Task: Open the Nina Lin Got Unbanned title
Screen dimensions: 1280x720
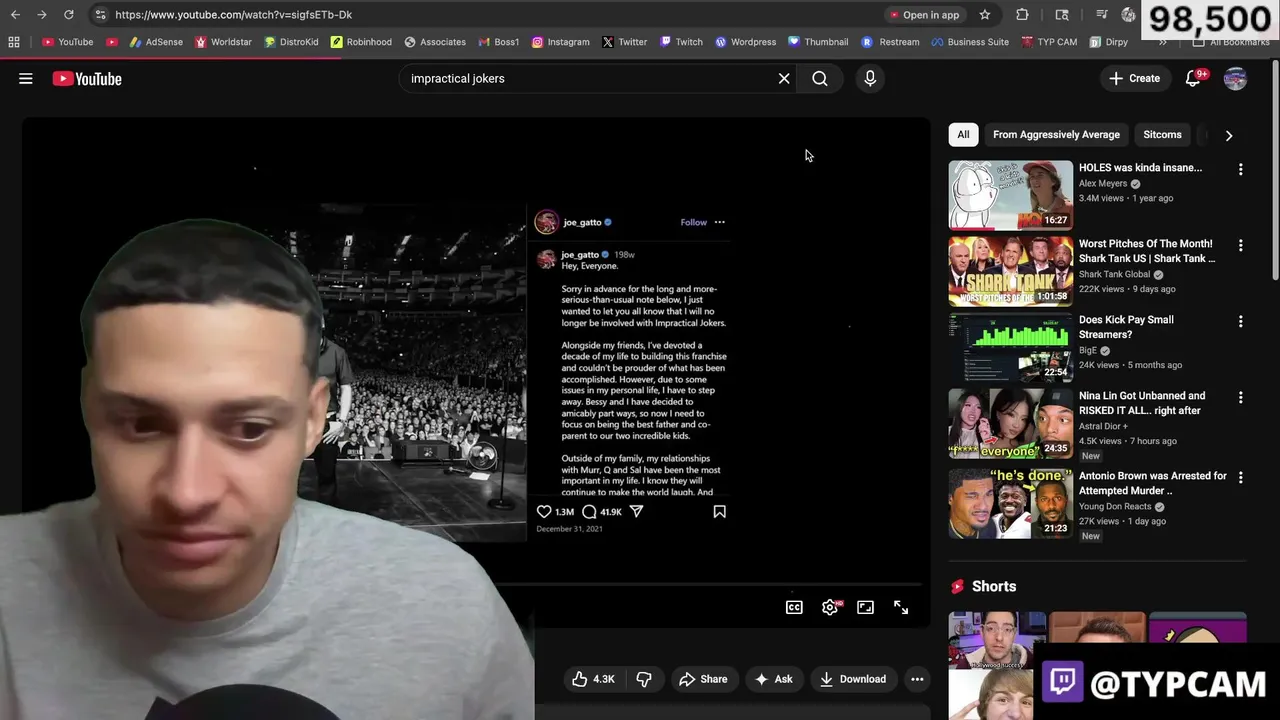Action: (1142, 403)
